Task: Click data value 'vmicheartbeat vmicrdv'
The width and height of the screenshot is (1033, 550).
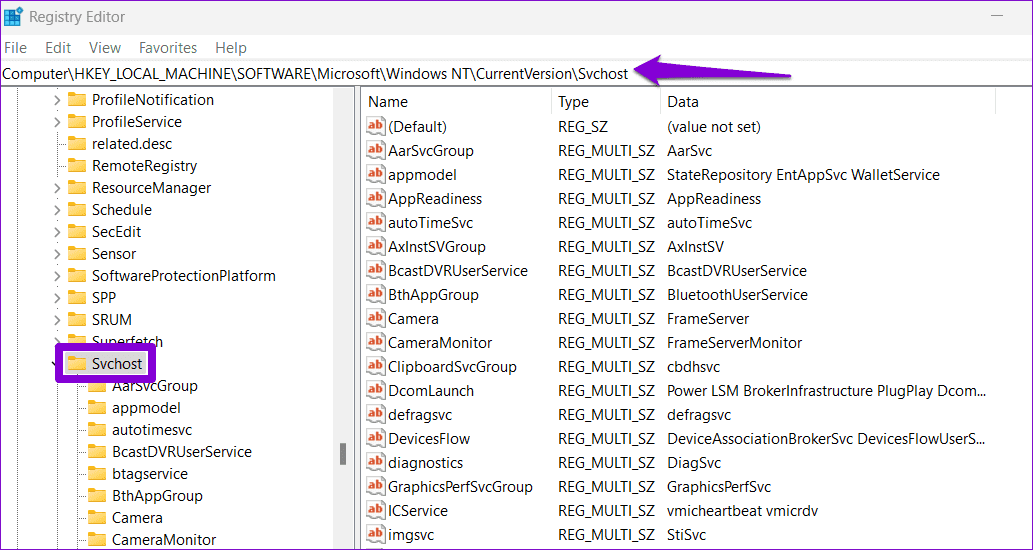Action: pos(742,511)
